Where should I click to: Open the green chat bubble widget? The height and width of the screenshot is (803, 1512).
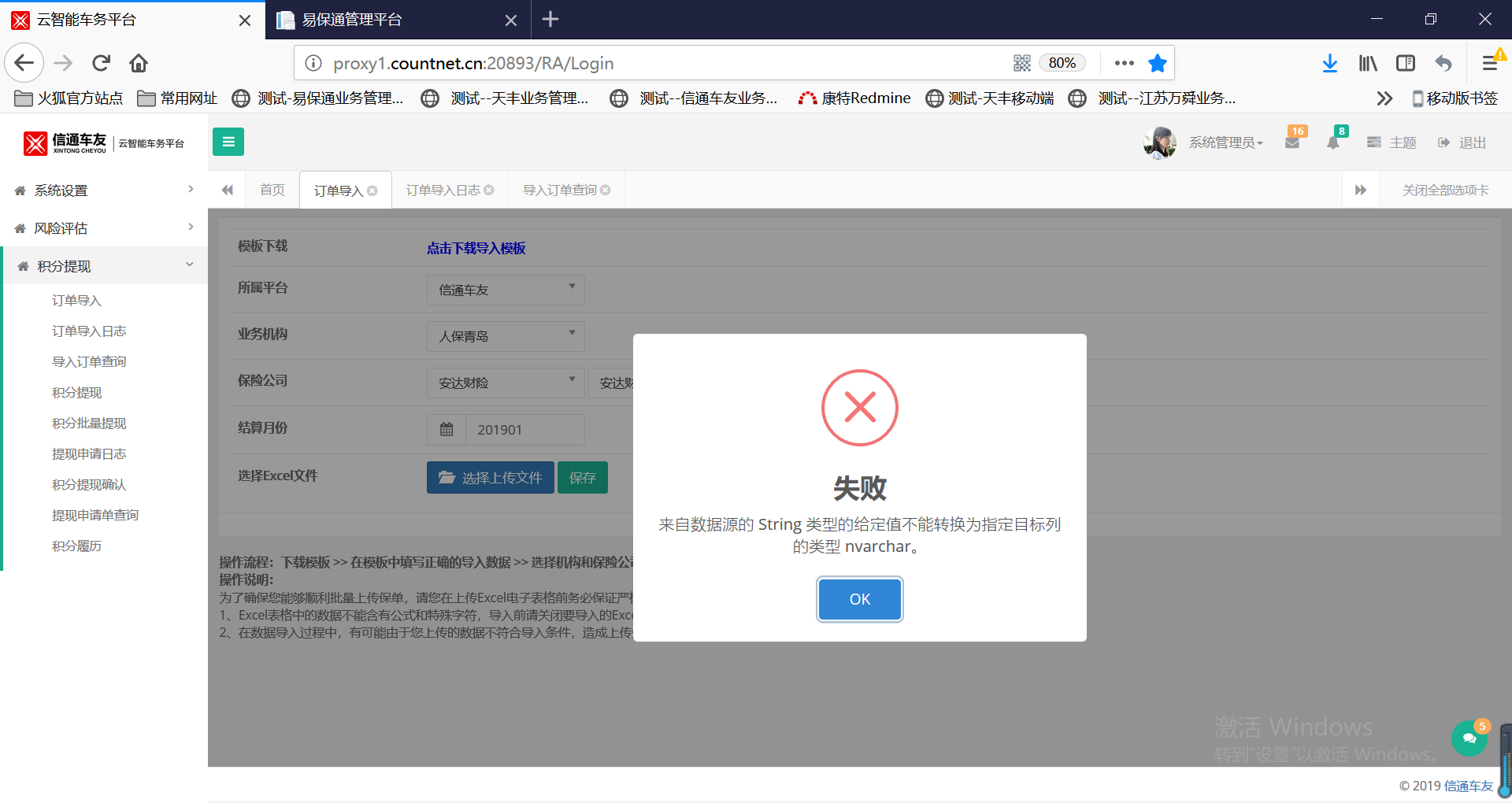click(x=1469, y=738)
